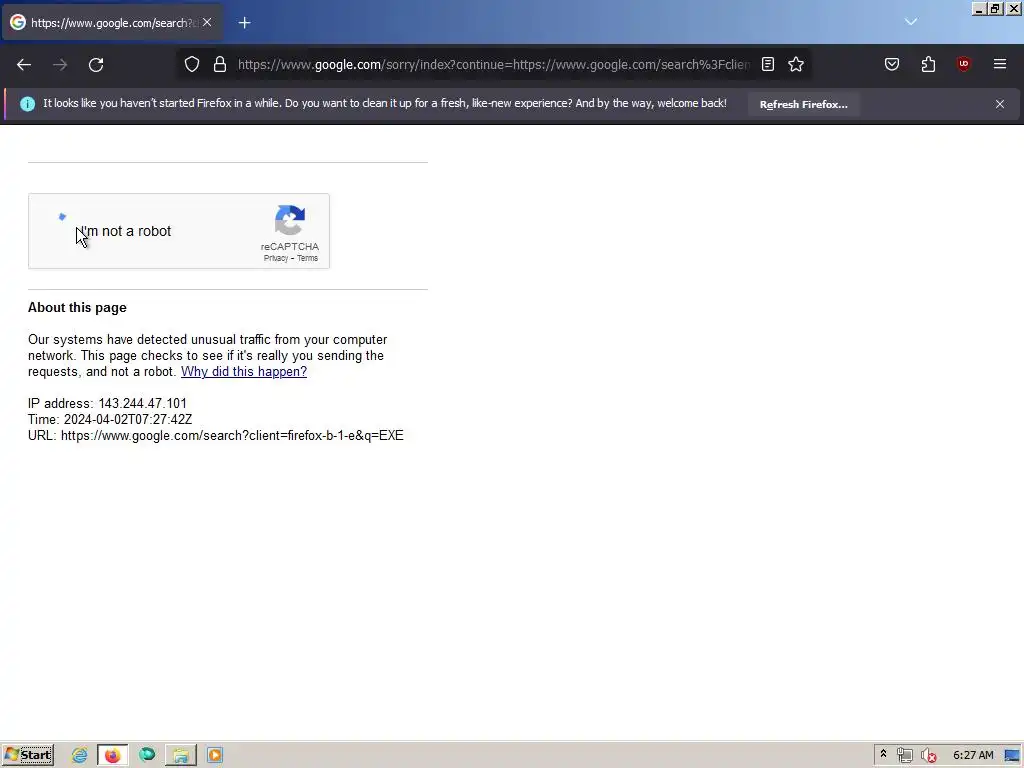Bookmark this page with the star
Image resolution: width=1024 pixels, height=768 pixels.
click(x=795, y=64)
